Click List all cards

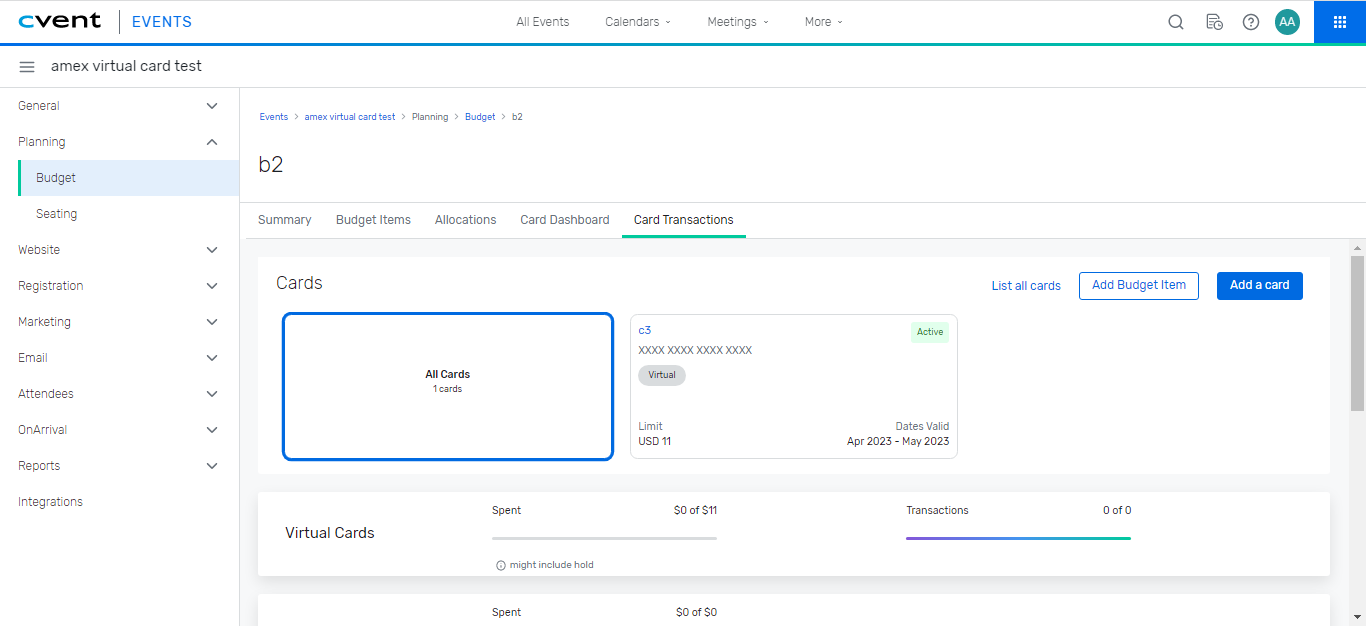pyautogui.click(x=1026, y=285)
